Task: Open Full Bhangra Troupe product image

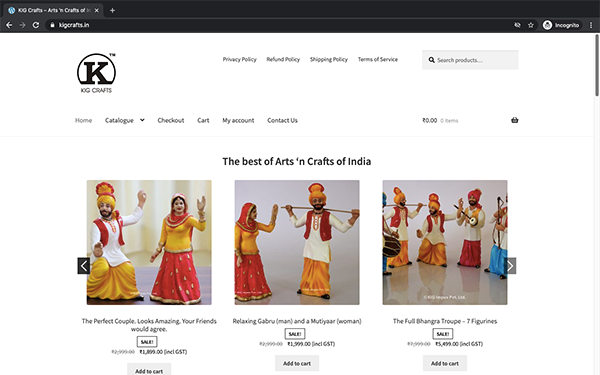Action: click(445, 242)
